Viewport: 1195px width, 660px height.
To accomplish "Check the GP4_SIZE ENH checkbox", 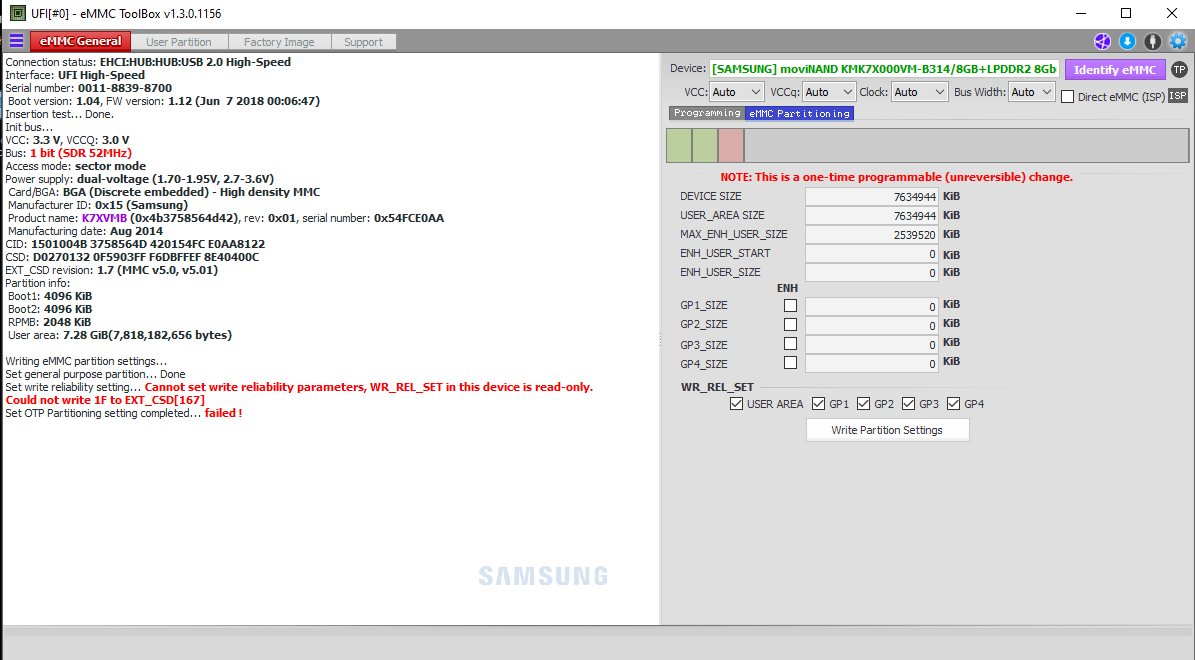I will (790, 363).
